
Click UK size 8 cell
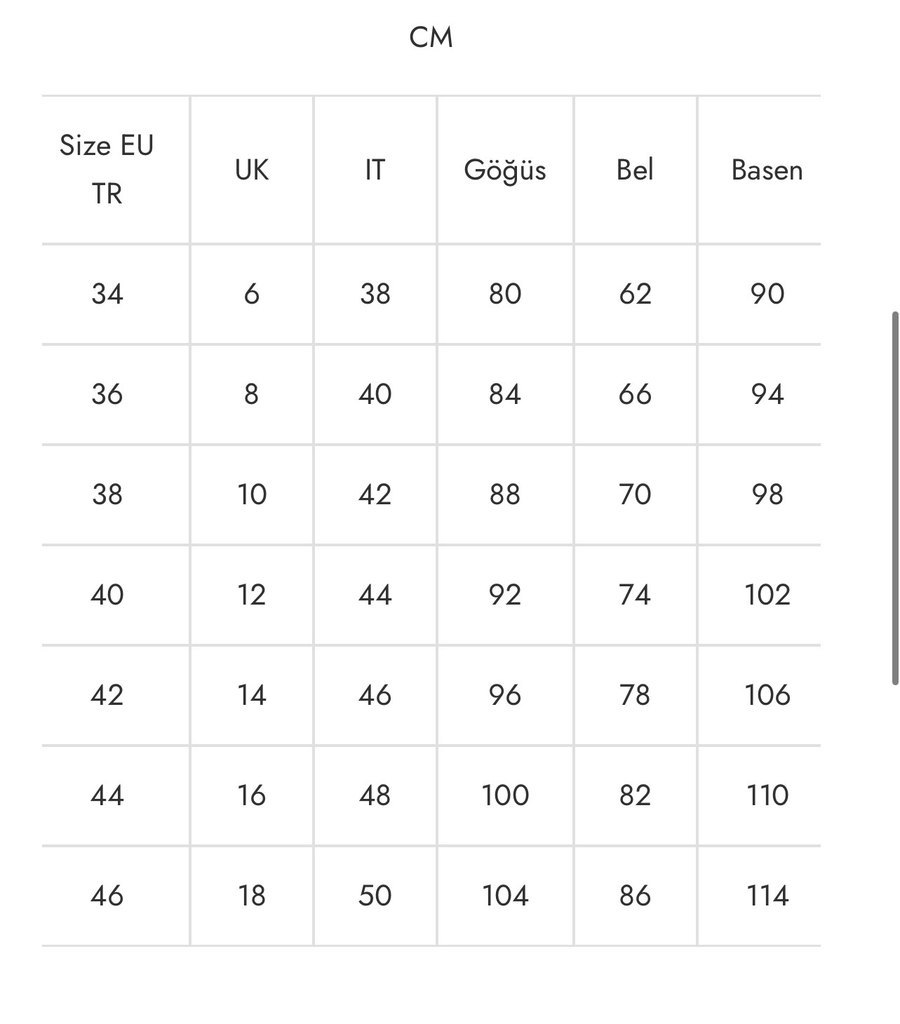(251, 394)
